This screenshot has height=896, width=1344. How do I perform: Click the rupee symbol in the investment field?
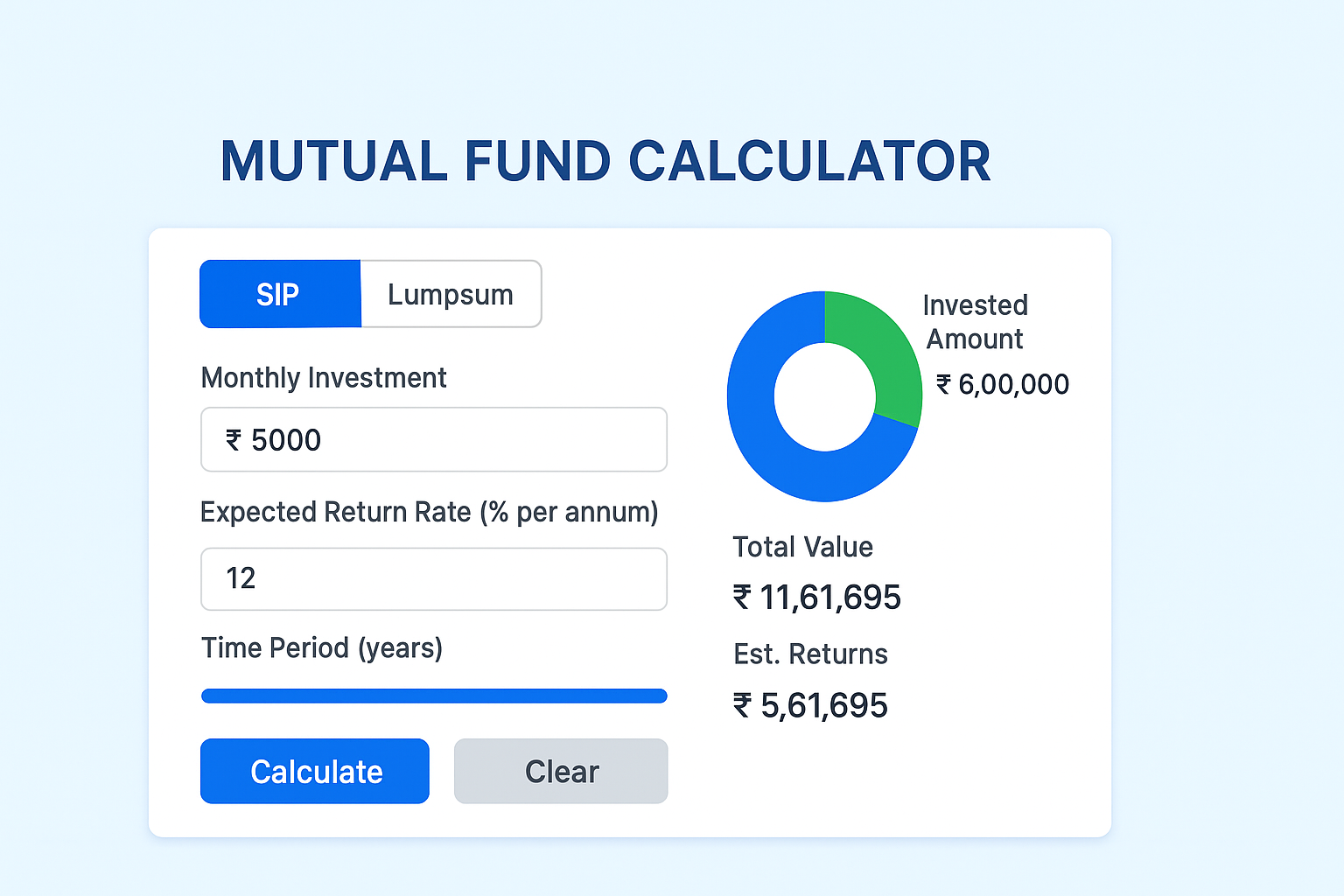point(233,440)
